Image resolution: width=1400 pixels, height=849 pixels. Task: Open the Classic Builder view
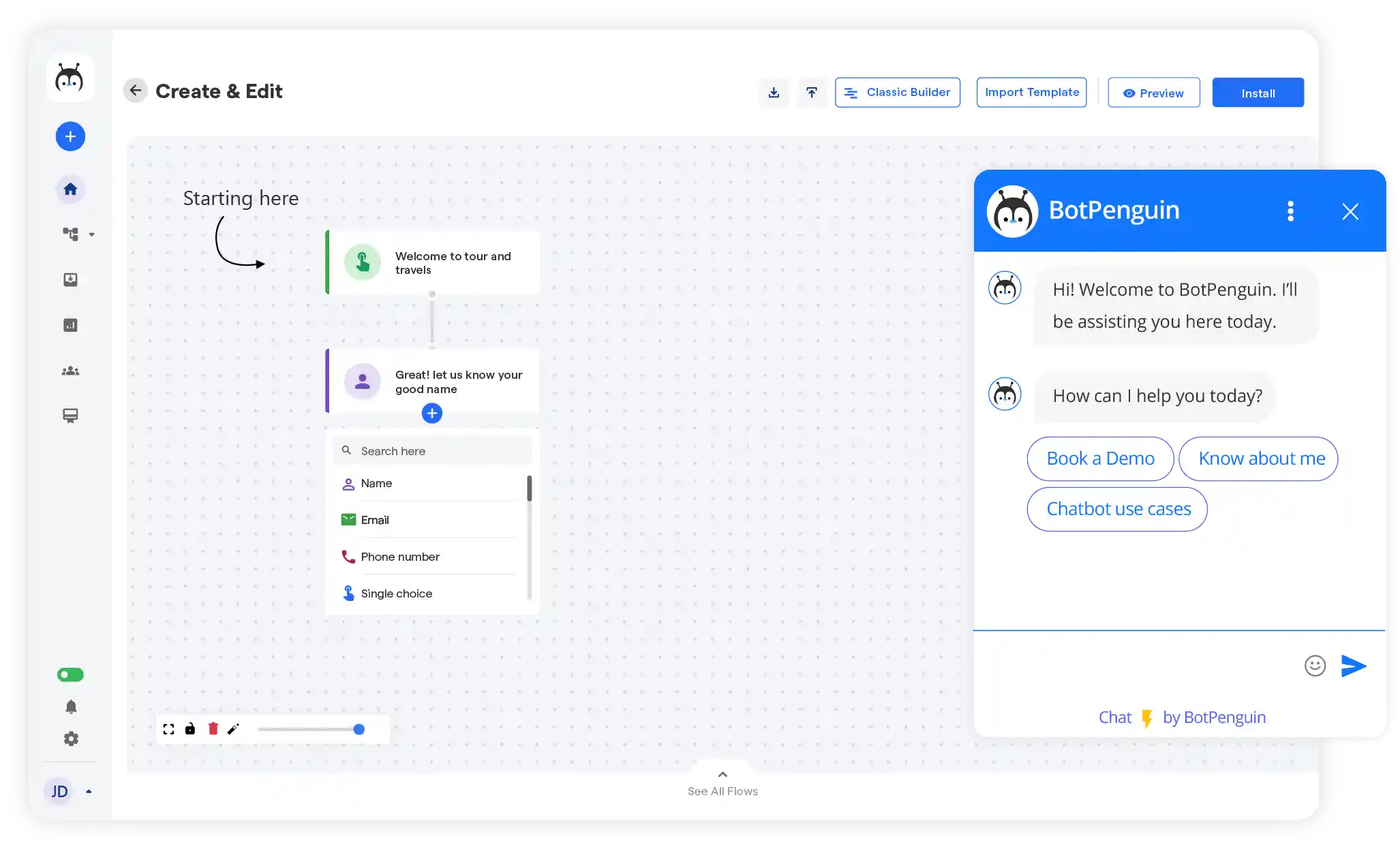tap(897, 92)
